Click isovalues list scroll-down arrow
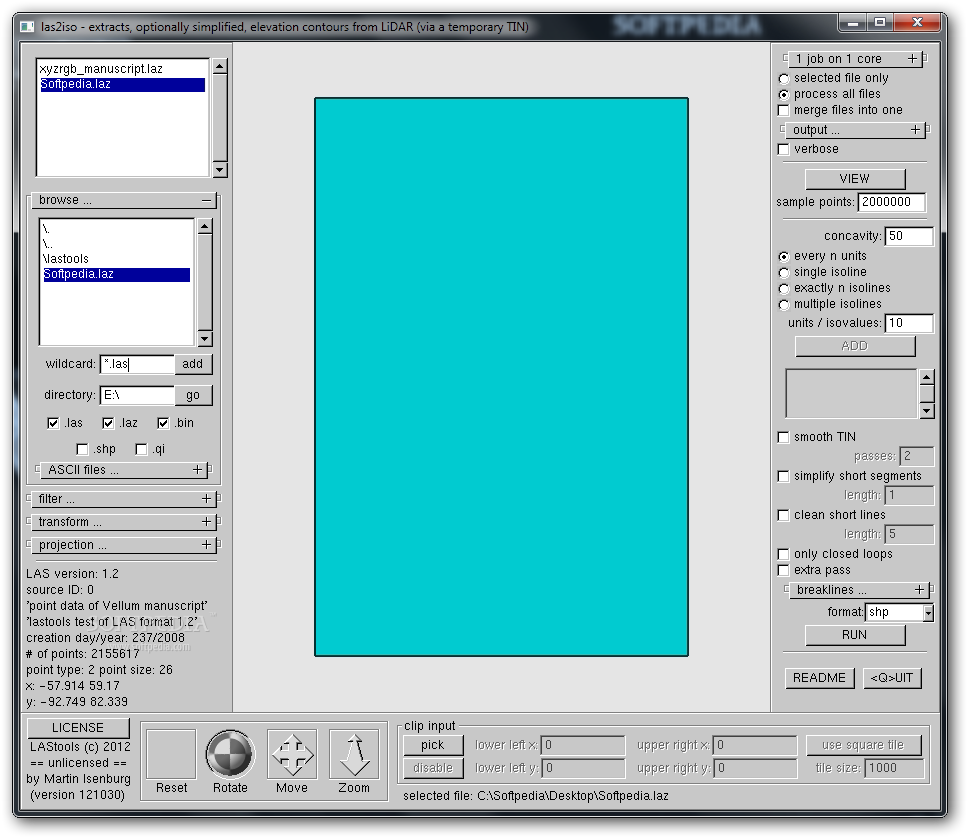 click(927, 411)
